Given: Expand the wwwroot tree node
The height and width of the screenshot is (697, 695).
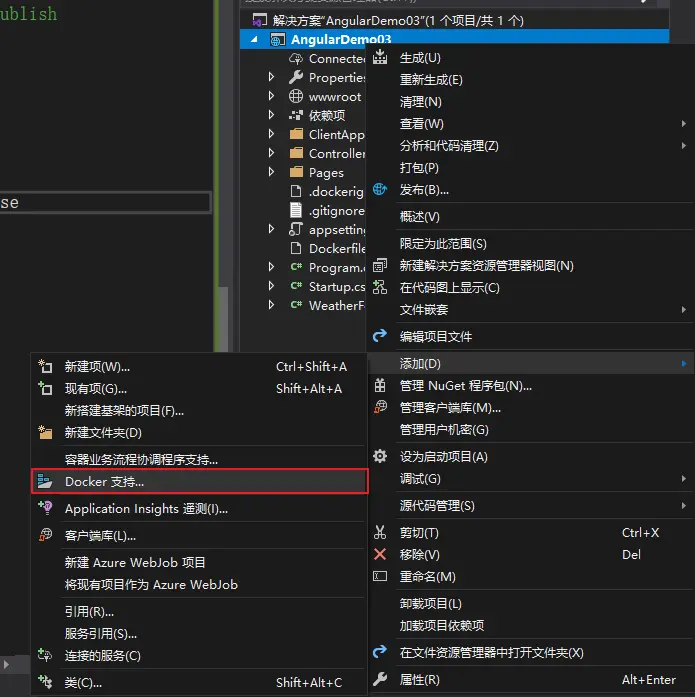Looking at the screenshot, I should [x=271, y=96].
